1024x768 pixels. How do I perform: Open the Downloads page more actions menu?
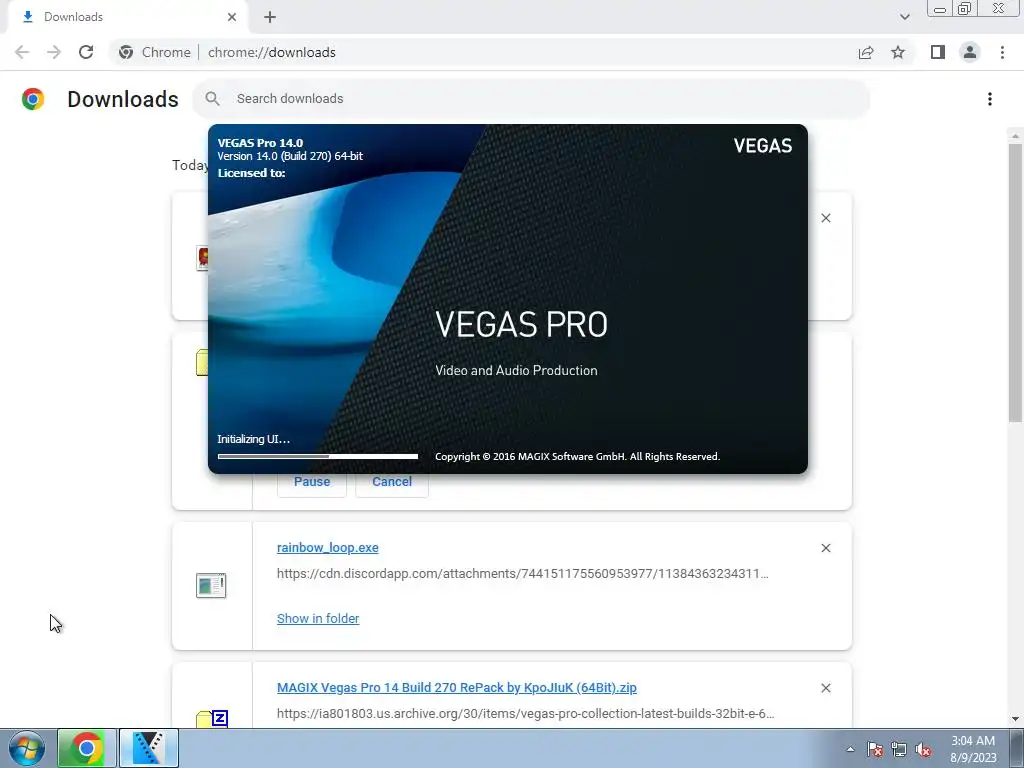pyautogui.click(x=989, y=99)
